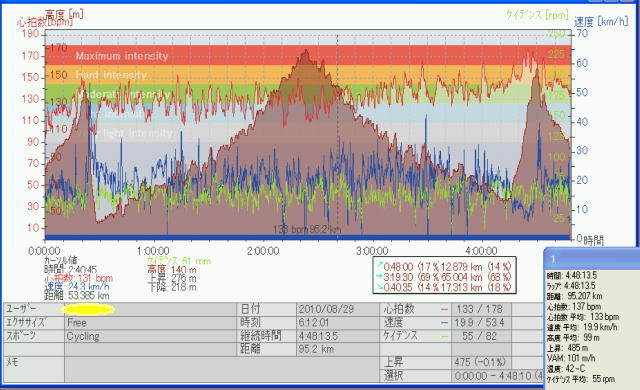
Task: Click the '133 bpm 95.2 km' chart caption
Action: (x=307, y=229)
